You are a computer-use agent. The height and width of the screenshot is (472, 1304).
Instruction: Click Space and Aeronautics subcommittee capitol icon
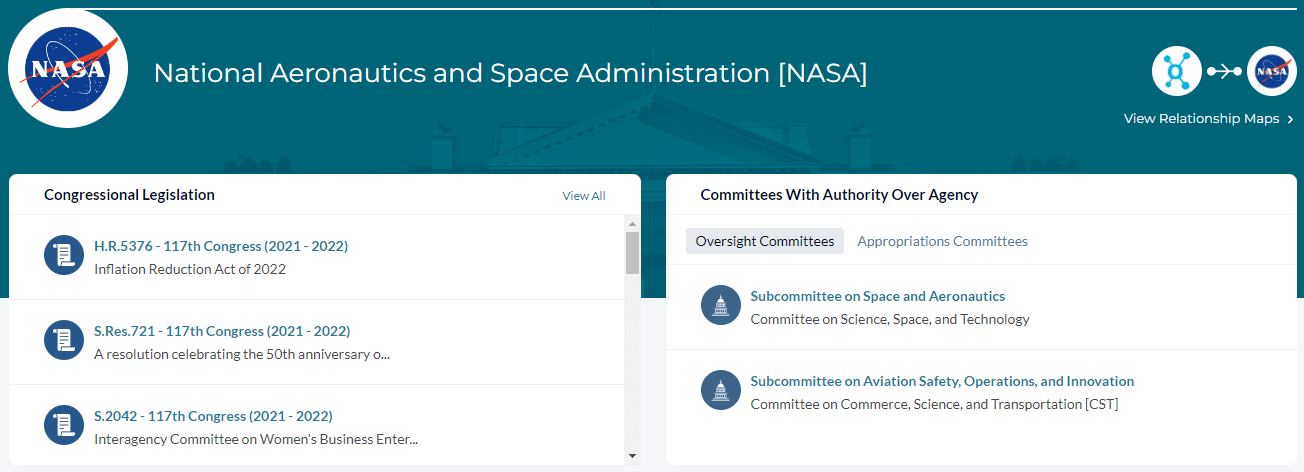pos(721,306)
